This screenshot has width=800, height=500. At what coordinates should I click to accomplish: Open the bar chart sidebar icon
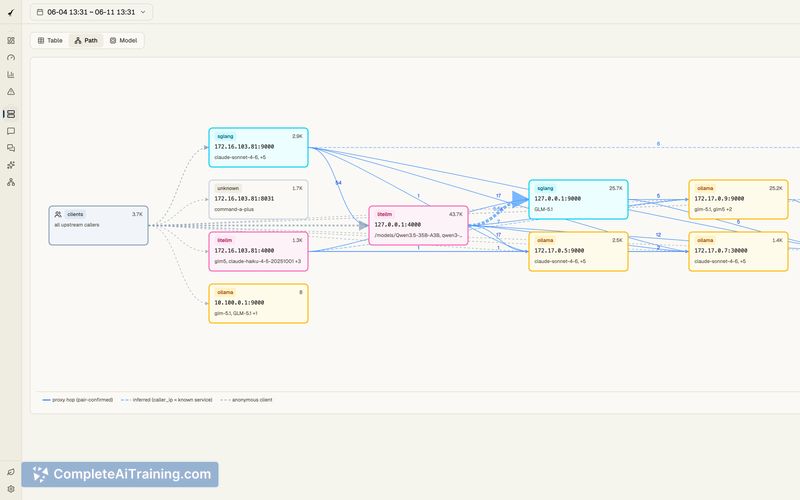pyautogui.click(x=11, y=74)
